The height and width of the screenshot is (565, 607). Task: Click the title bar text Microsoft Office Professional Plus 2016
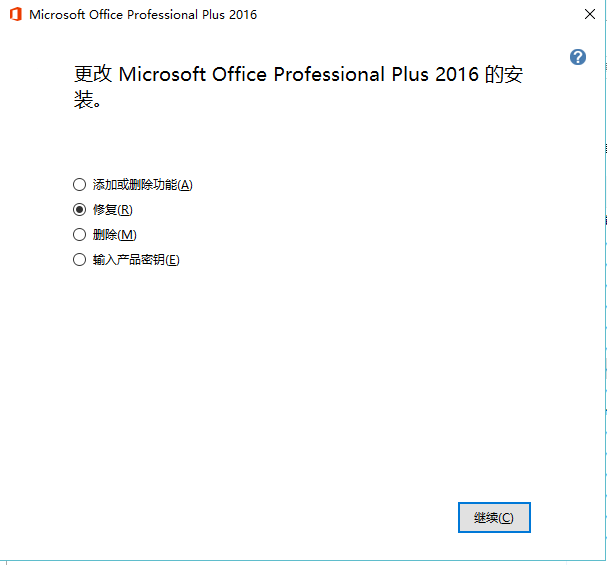pos(143,15)
